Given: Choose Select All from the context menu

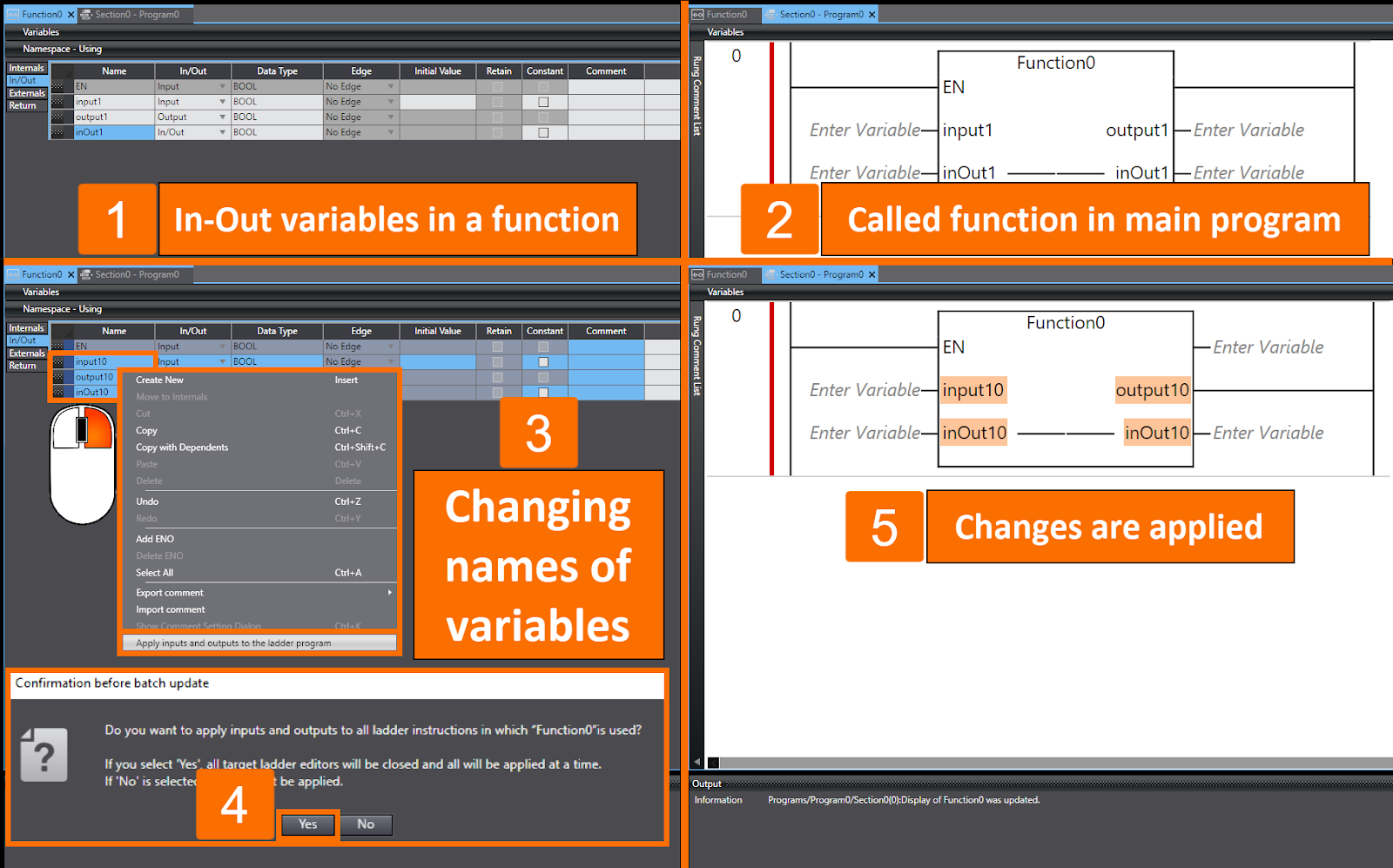Looking at the screenshot, I should click(154, 572).
